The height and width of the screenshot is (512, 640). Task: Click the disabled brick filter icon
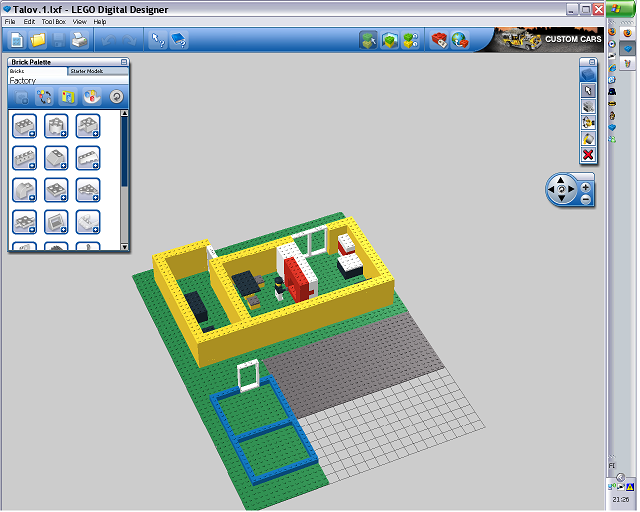pos(21,97)
